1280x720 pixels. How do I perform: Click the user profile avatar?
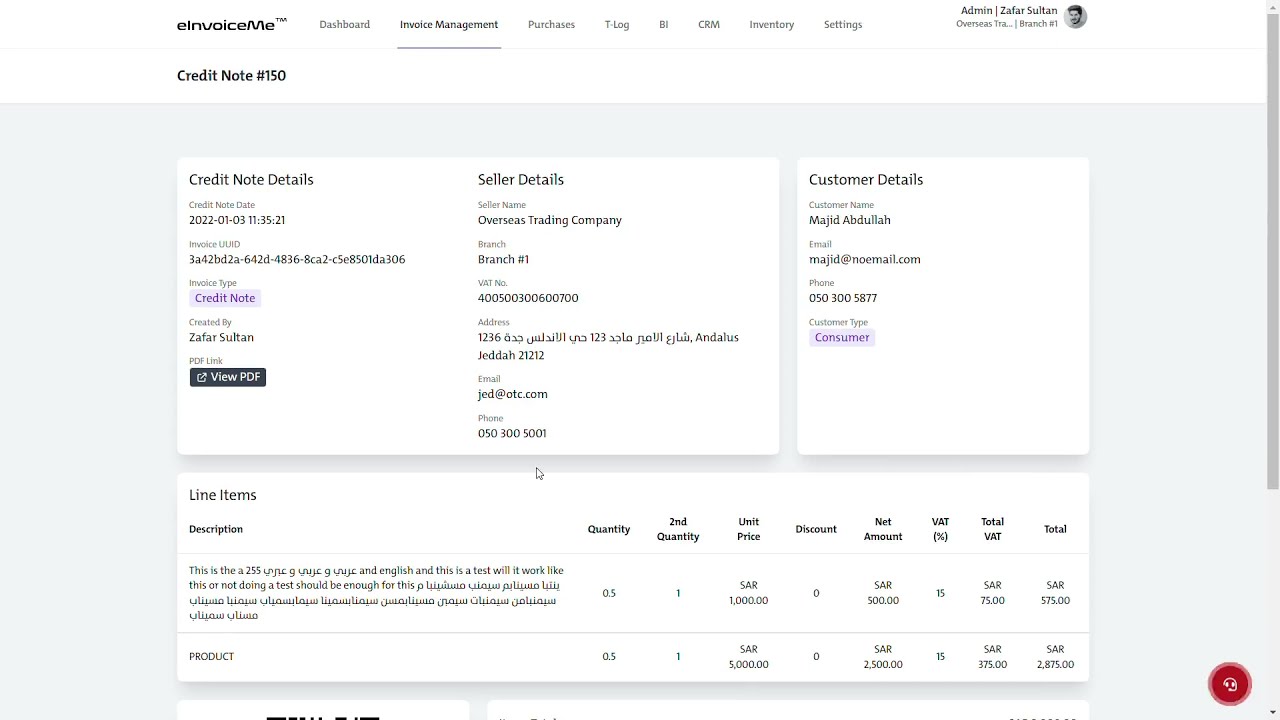click(1075, 17)
